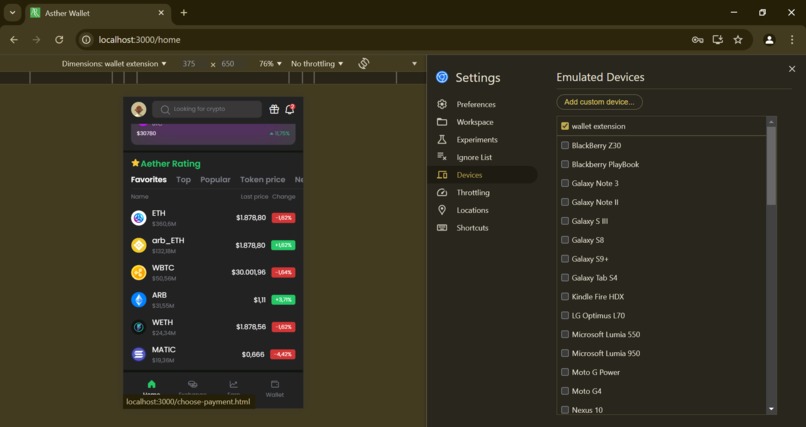806x427 pixels.
Task: Close the DevTools Settings panel
Action: click(x=792, y=69)
